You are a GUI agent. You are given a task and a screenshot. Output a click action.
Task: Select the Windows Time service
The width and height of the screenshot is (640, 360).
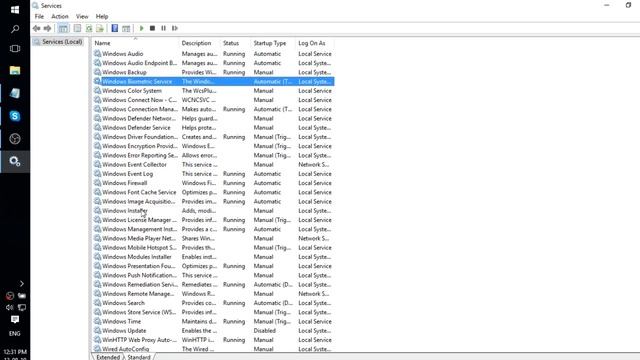tap(213, 321)
